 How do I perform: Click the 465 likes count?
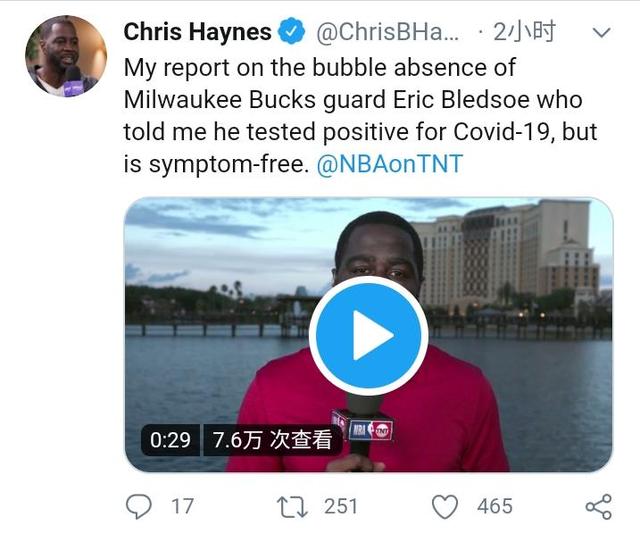click(495, 507)
